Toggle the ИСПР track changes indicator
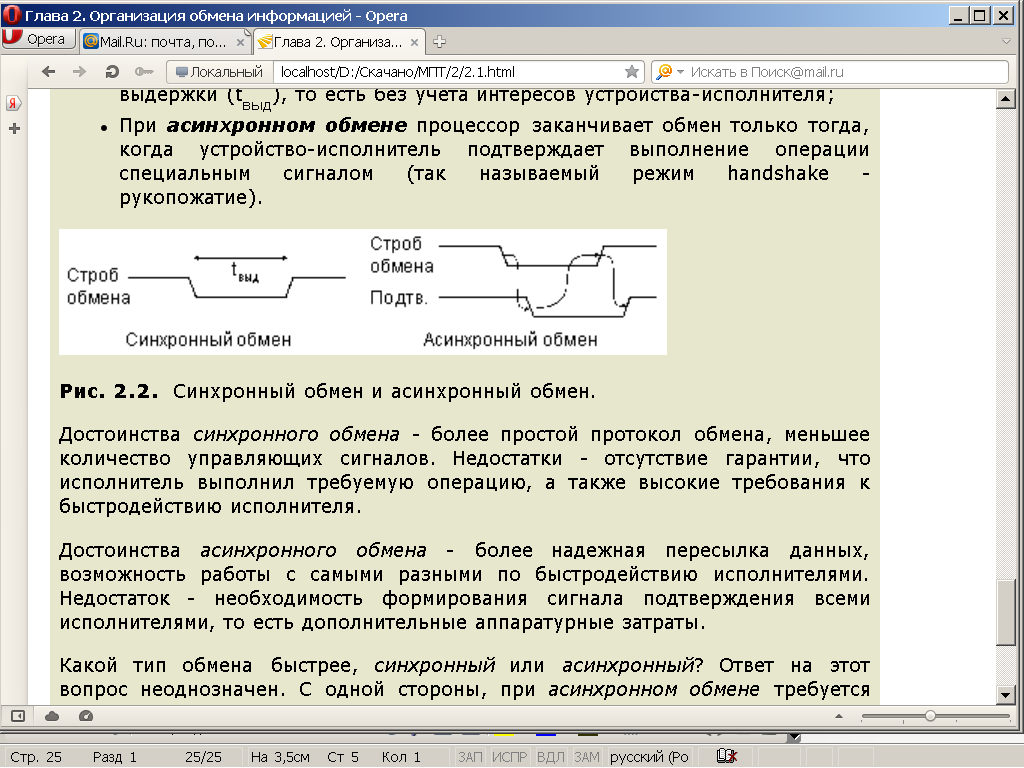The width and height of the screenshot is (1024, 768). point(509,757)
